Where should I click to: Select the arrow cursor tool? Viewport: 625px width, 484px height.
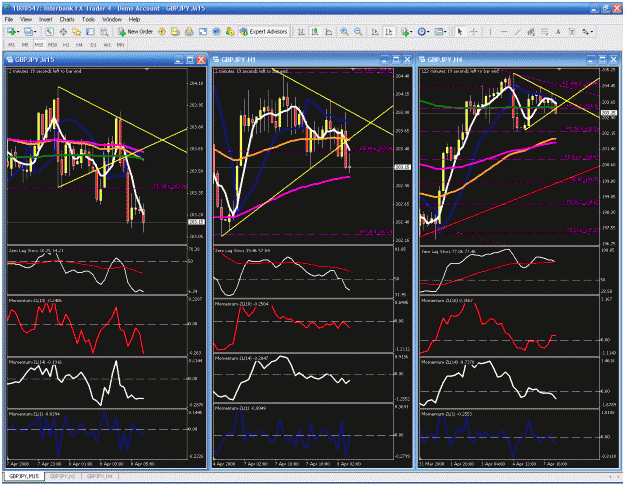point(460,31)
